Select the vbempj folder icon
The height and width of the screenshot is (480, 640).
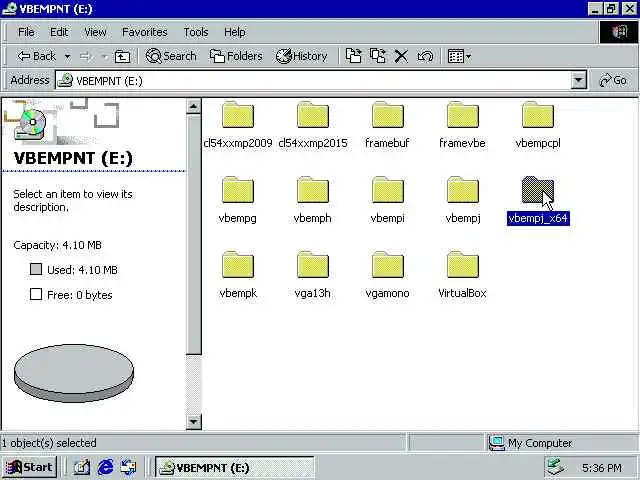[462, 190]
